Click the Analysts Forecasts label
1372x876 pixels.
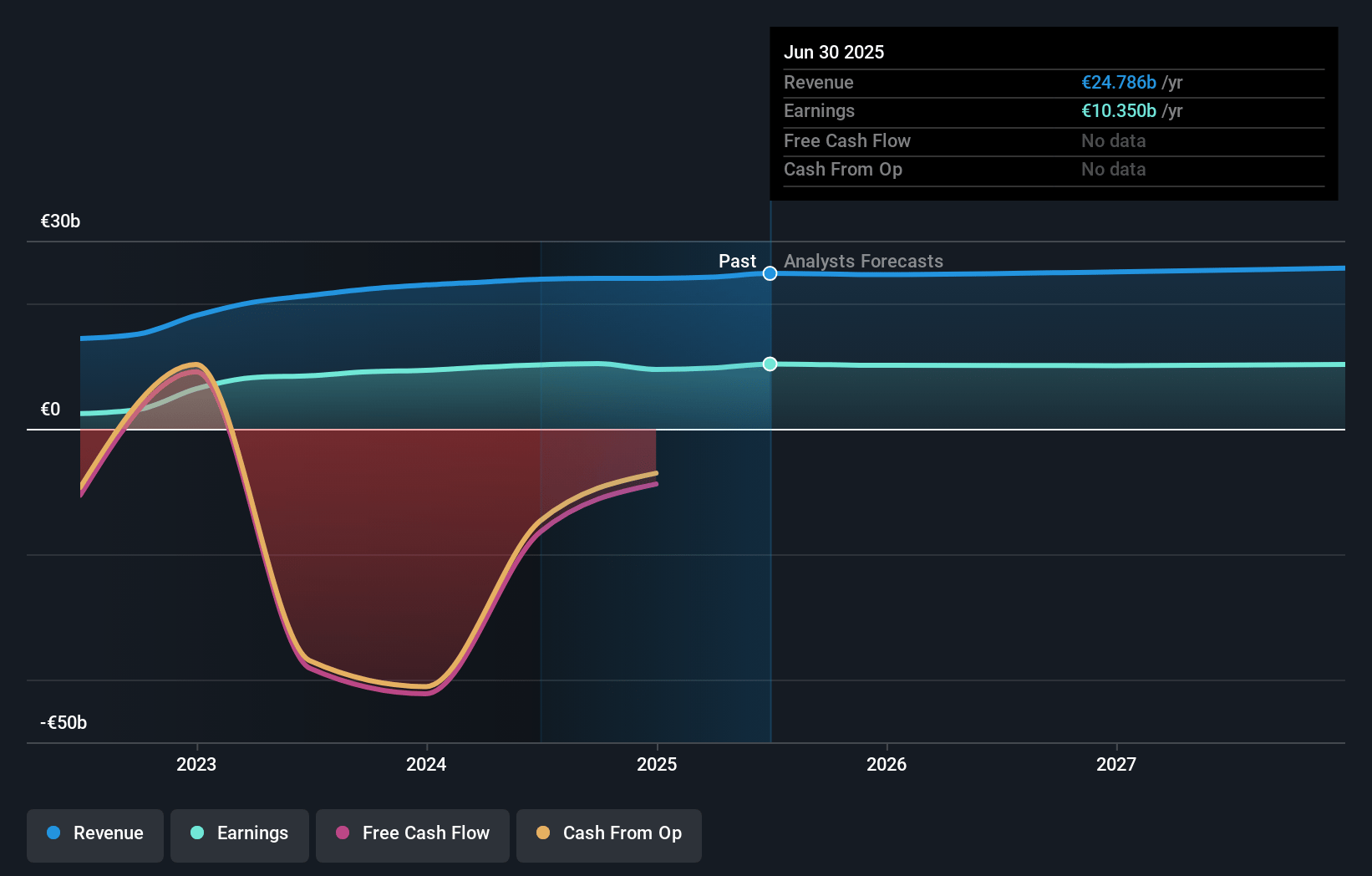(863, 261)
